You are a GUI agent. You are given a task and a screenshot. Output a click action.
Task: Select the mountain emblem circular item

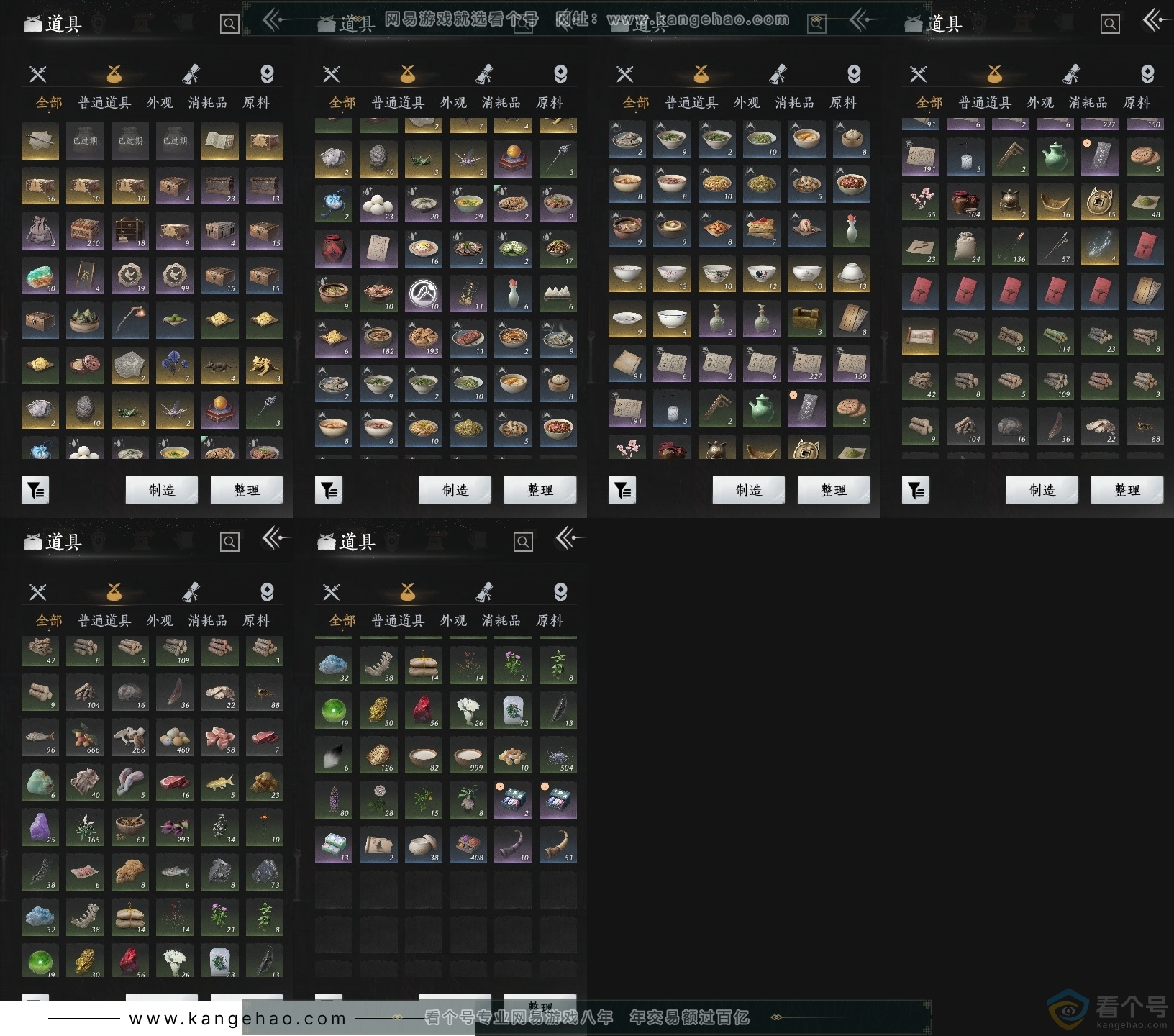[x=424, y=294]
